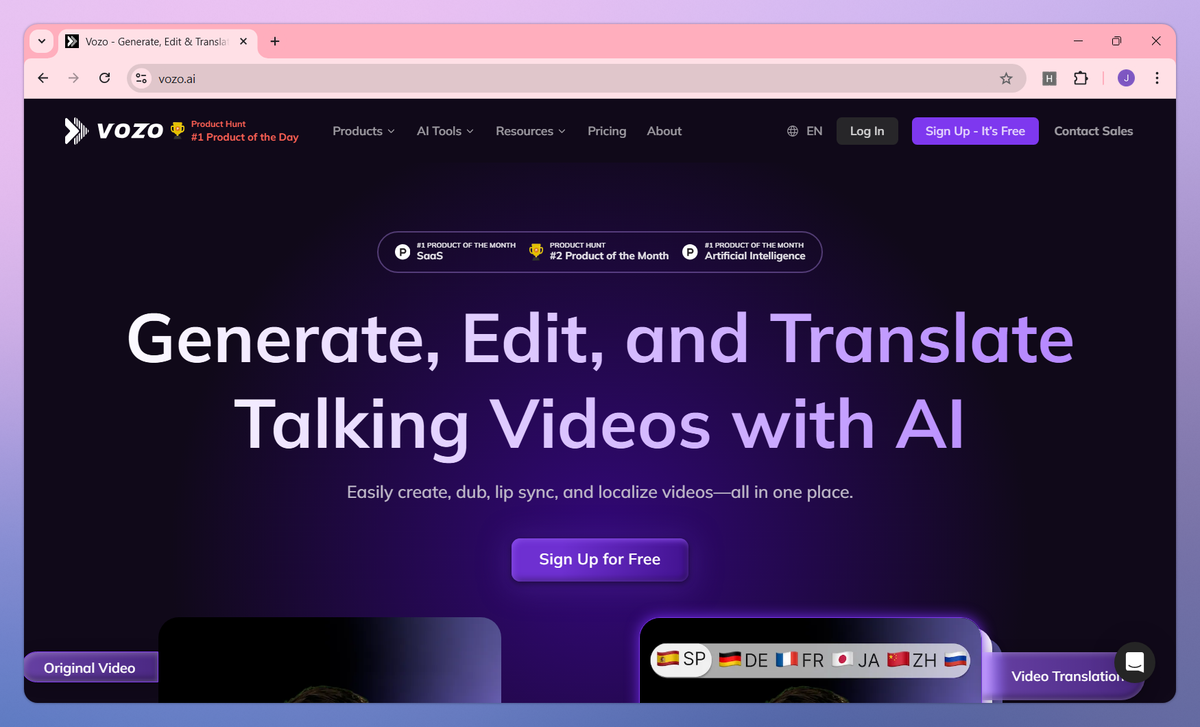Image resolution: width=1200 pixels, height=727 pixels.
Task: Open the Pricing page
Action: pos(606,130)
